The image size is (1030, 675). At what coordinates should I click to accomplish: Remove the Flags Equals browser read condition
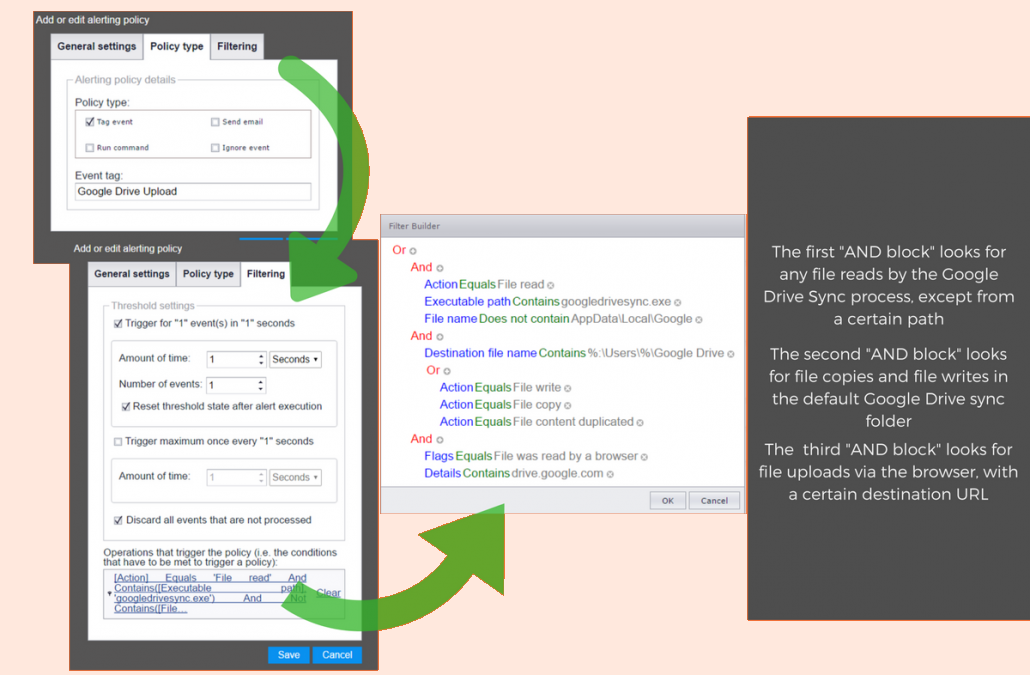point(644,457)
